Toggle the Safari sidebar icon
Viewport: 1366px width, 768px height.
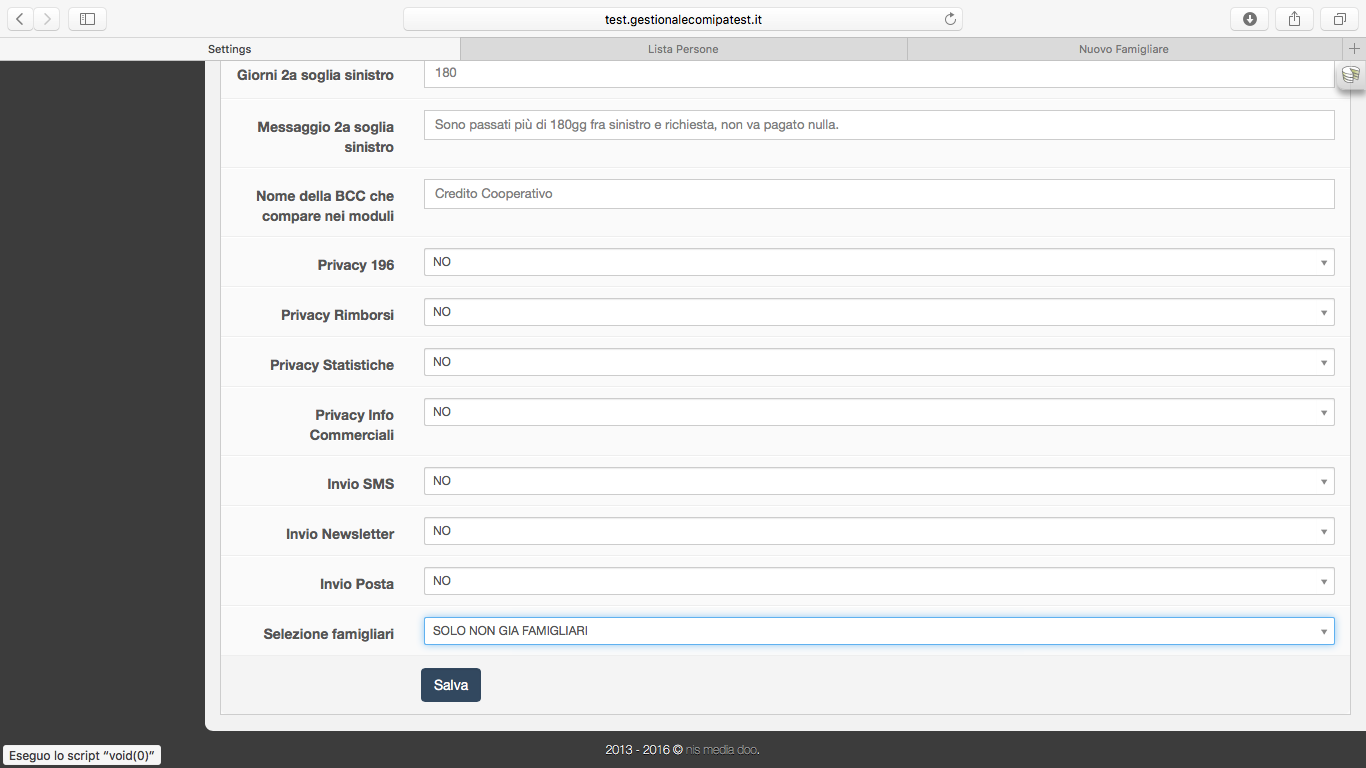pos(87,18)
